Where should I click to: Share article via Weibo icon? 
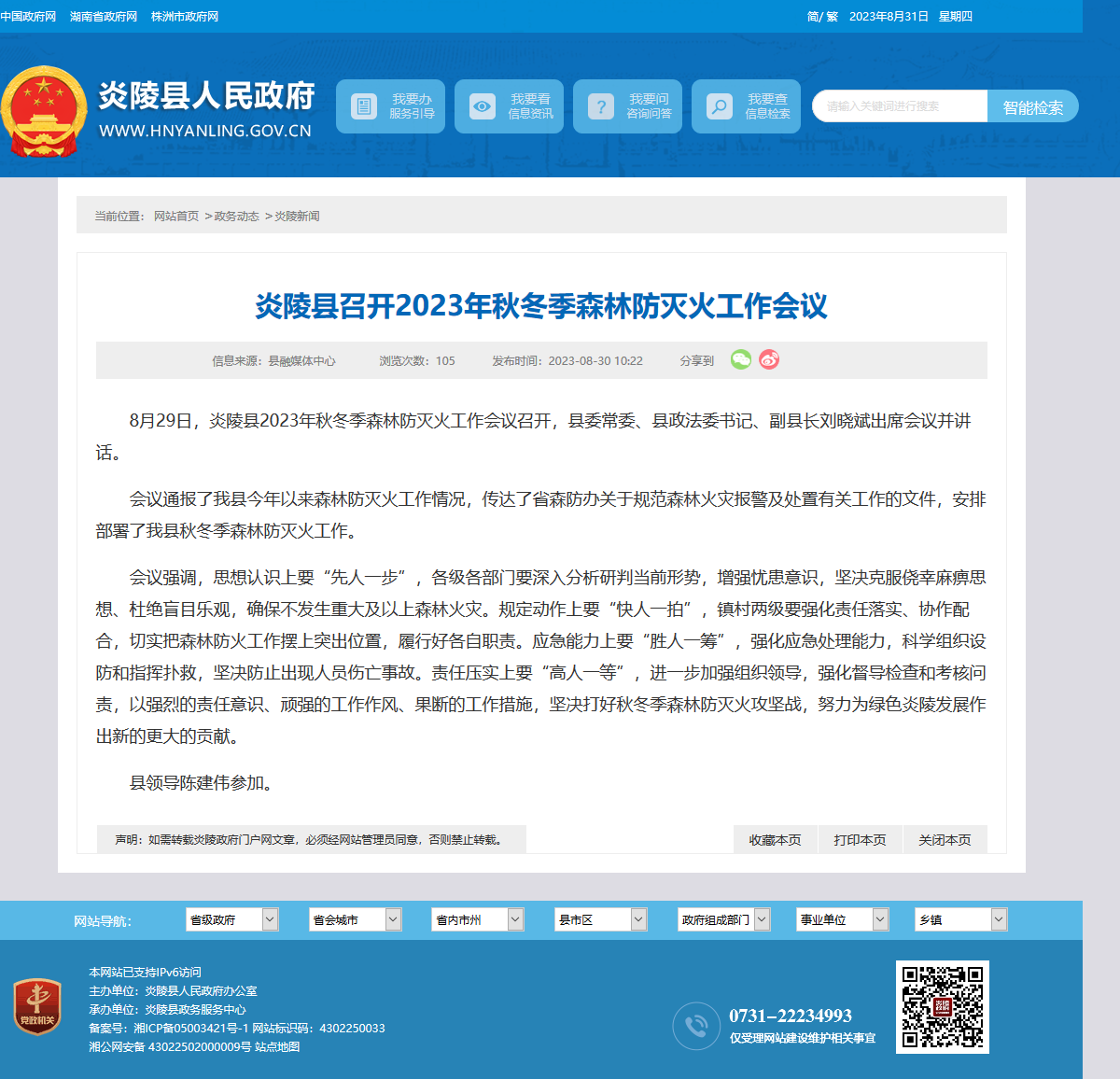click(769, 359)
